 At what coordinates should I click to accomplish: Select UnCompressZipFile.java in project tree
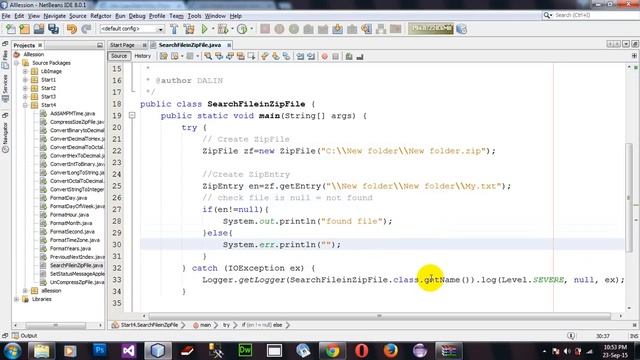click(77, 282)
